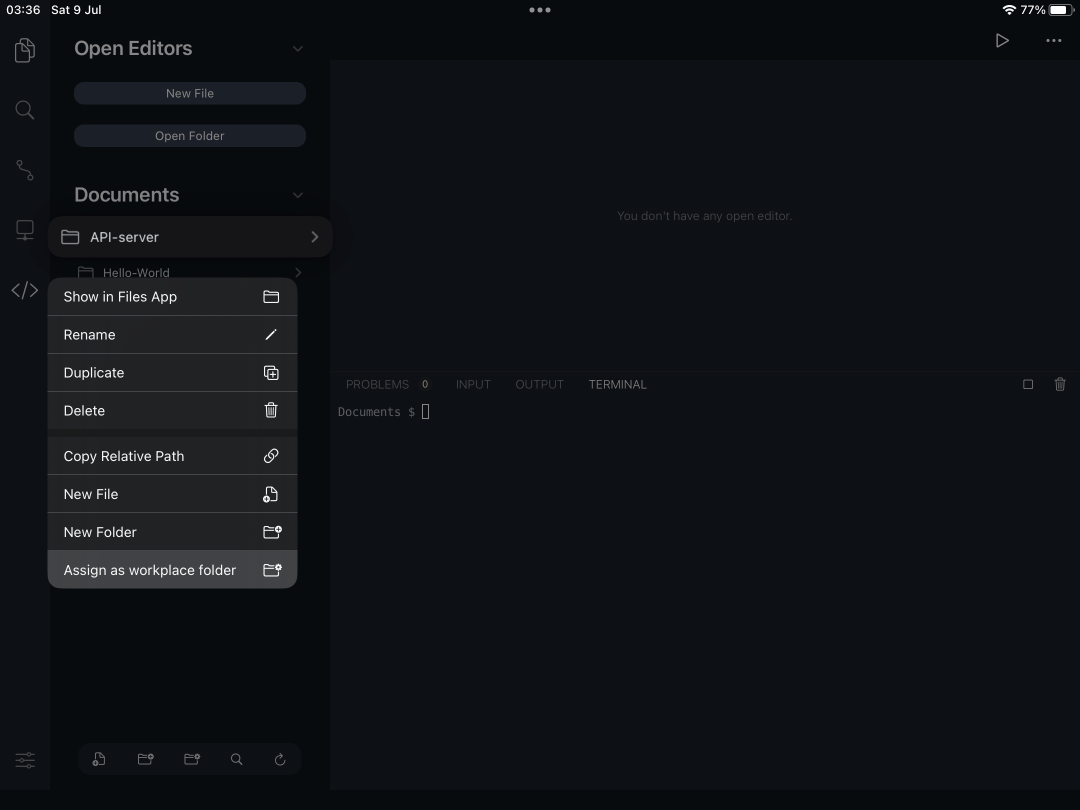Collapse the Documents section
This screenshot has width=1080, height=810.
[x=297, y=195]
